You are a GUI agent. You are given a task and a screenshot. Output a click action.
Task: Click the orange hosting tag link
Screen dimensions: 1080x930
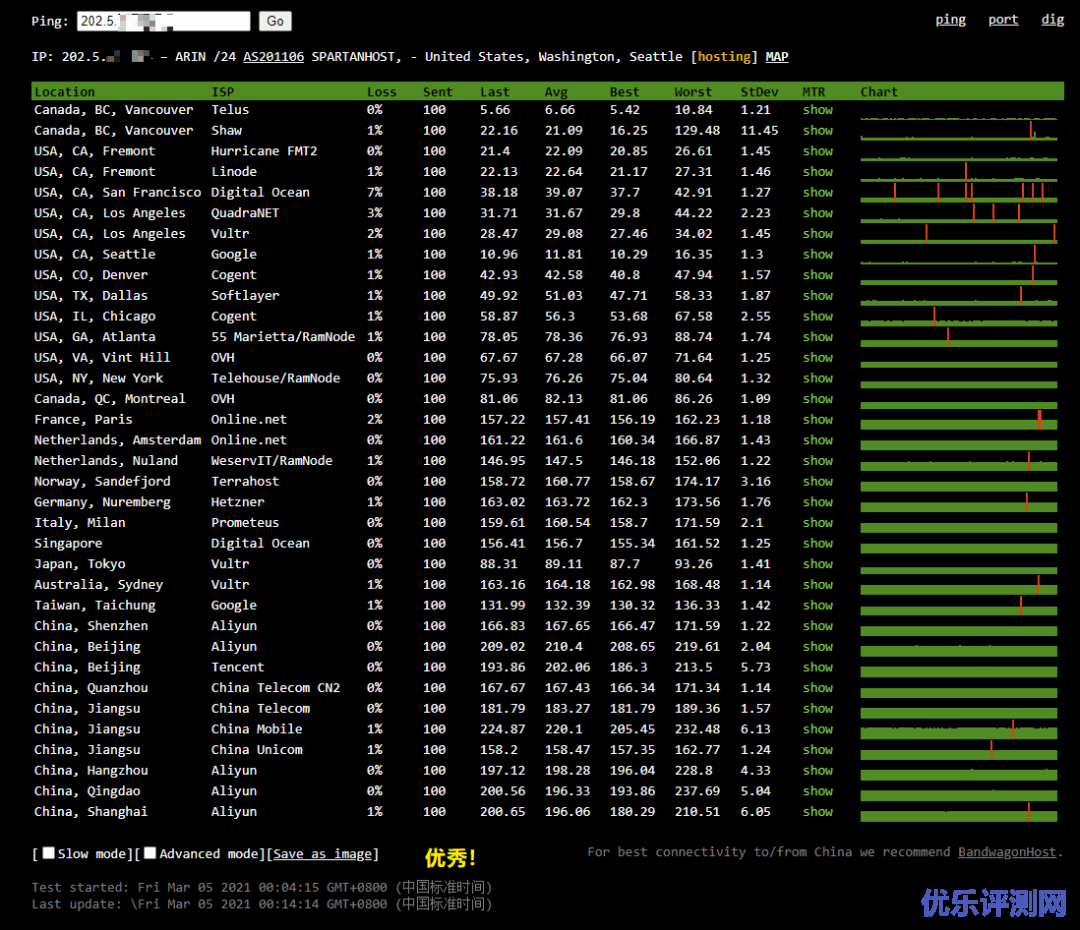click(x=724, y=56)
